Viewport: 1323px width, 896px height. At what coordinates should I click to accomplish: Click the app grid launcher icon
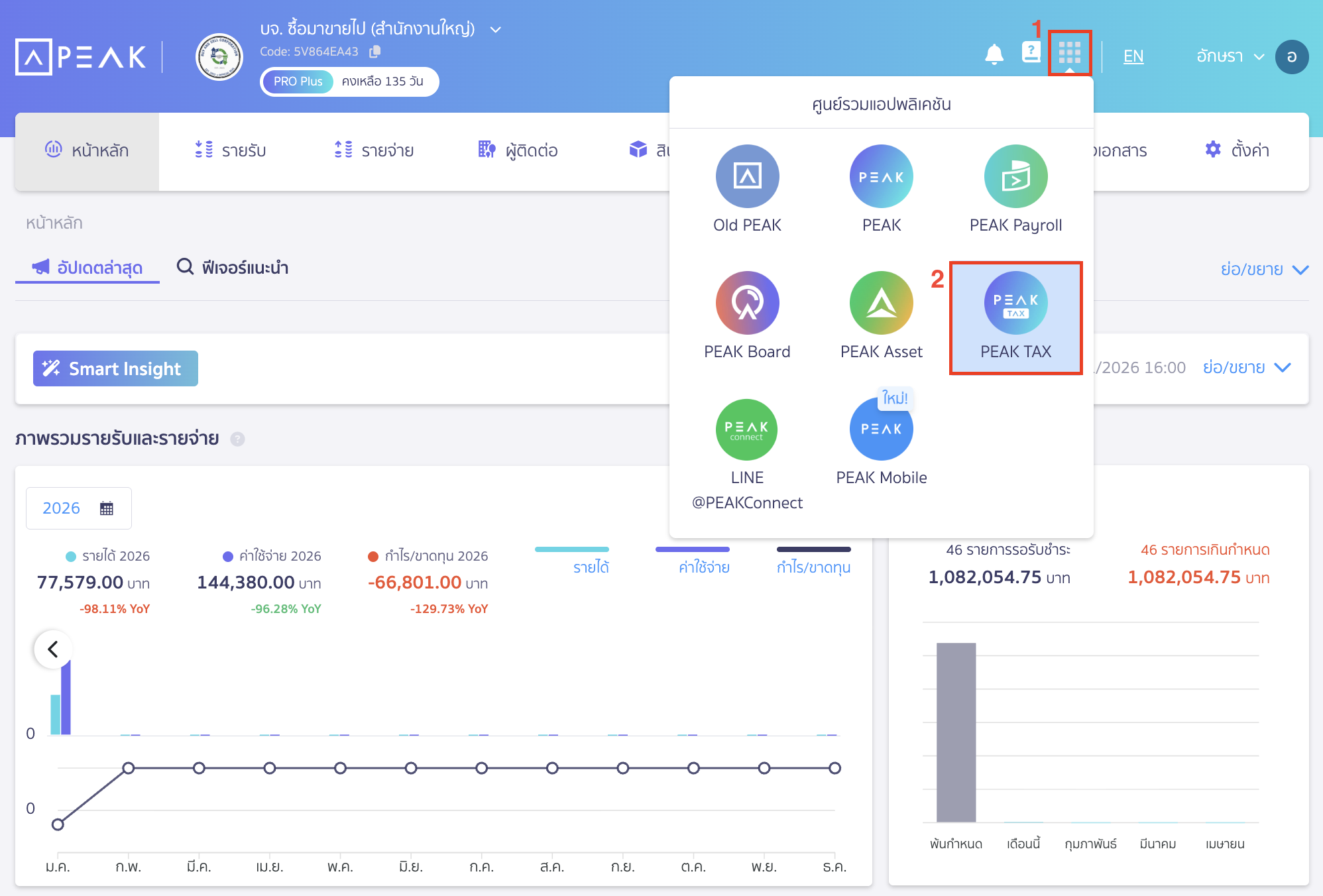(x=1069, y=52)
